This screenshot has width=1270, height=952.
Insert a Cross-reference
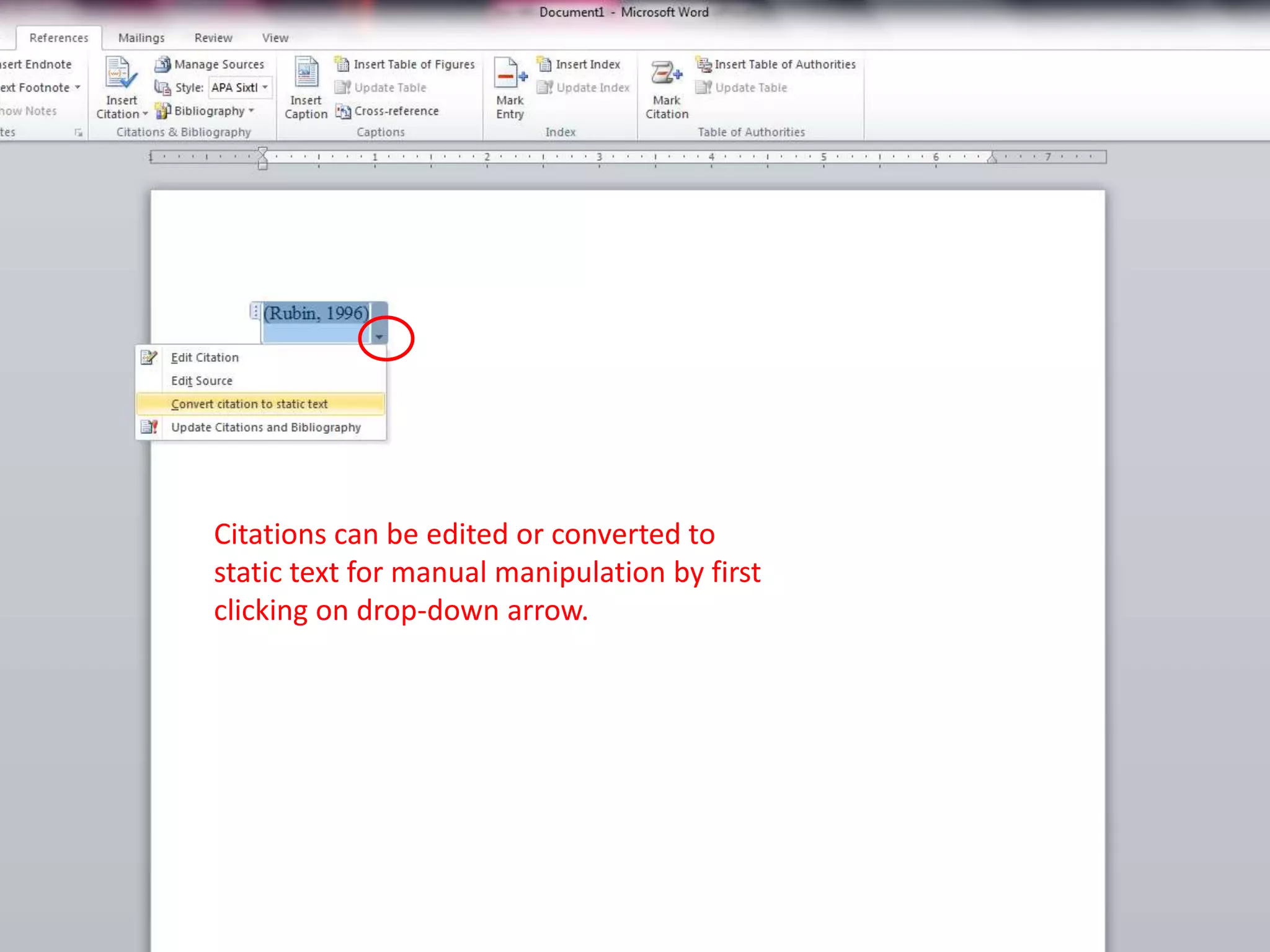click(387, 111)
